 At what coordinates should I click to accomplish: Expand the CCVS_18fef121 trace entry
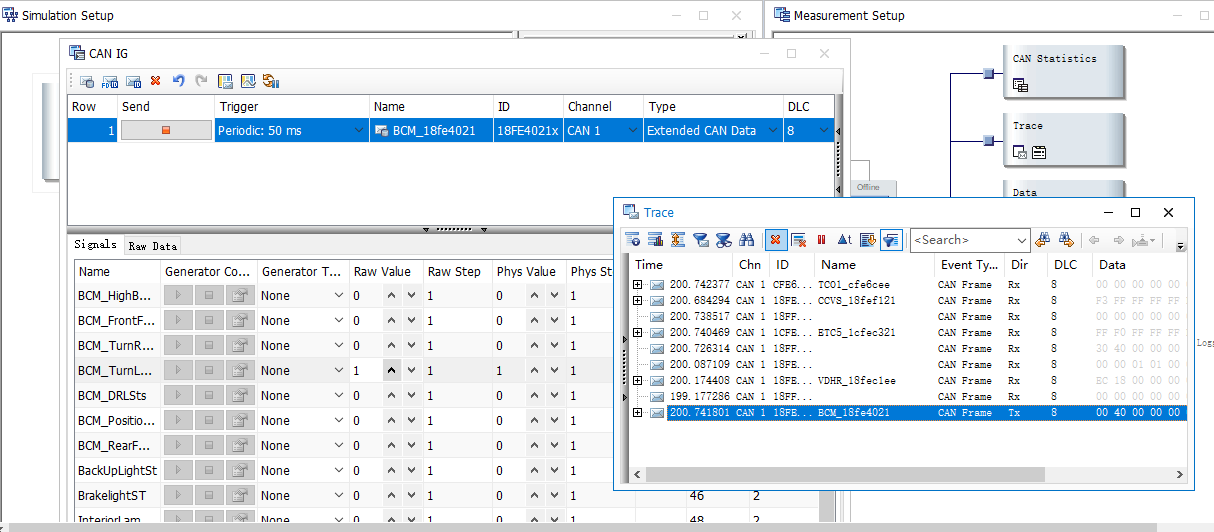click(638, 301)
